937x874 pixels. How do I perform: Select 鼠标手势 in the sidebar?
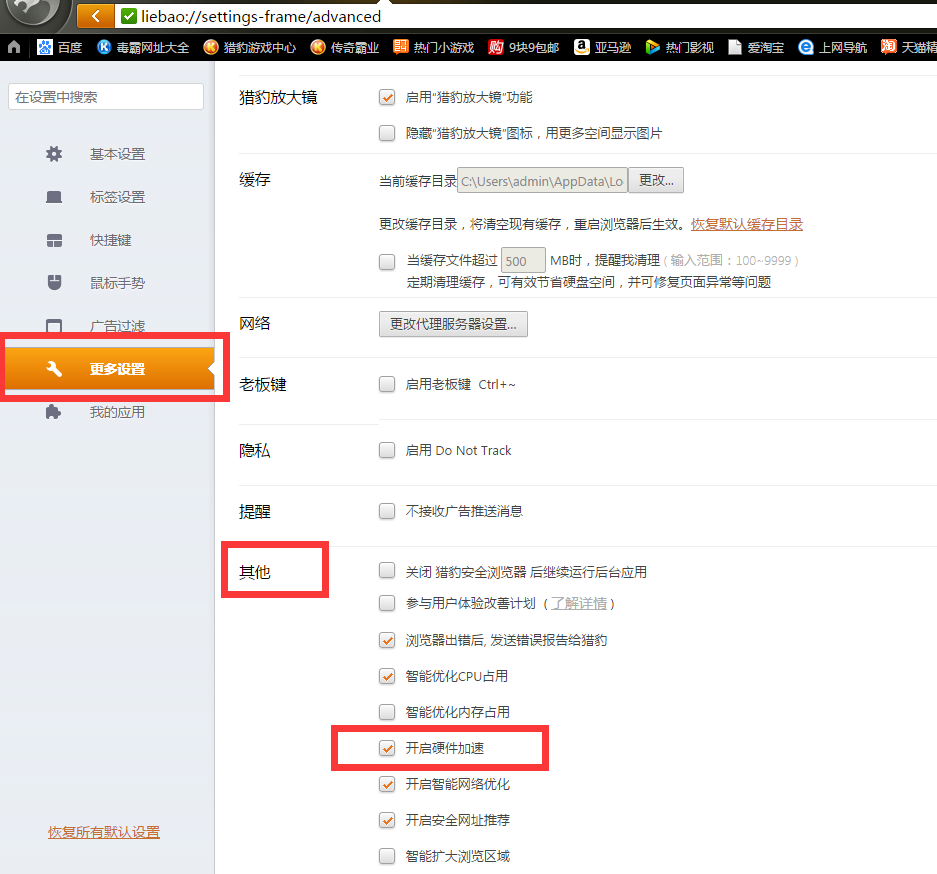[117, 283]
